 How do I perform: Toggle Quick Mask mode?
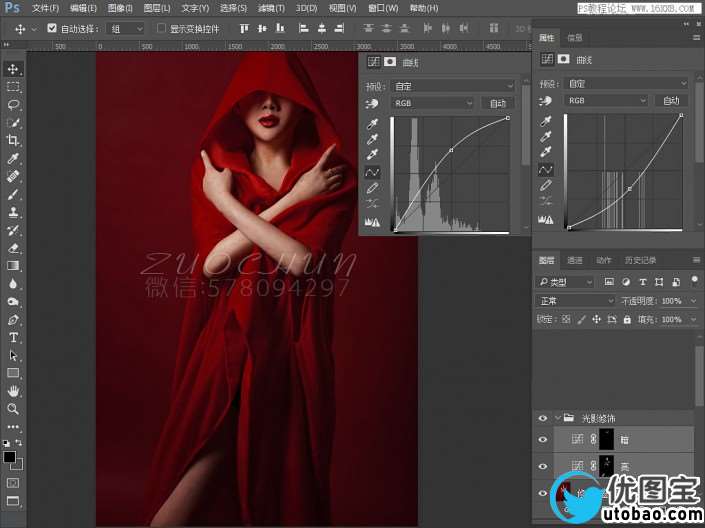point(13,483)
